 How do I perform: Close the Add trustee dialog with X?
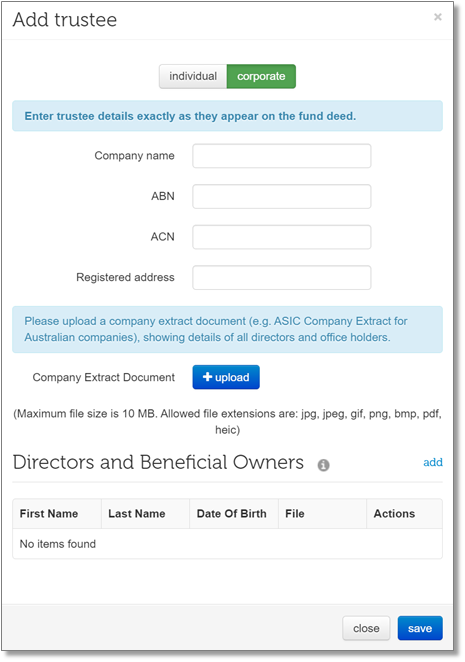[438, 17]
